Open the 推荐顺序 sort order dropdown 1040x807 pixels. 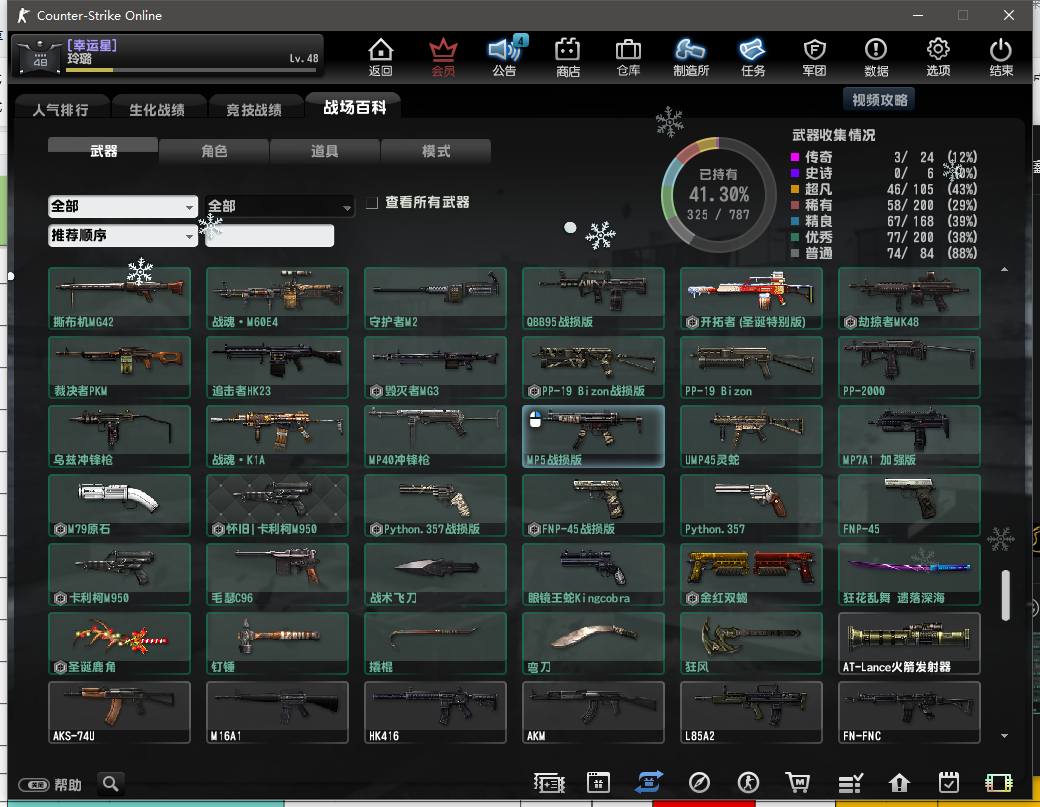(123, 236)
